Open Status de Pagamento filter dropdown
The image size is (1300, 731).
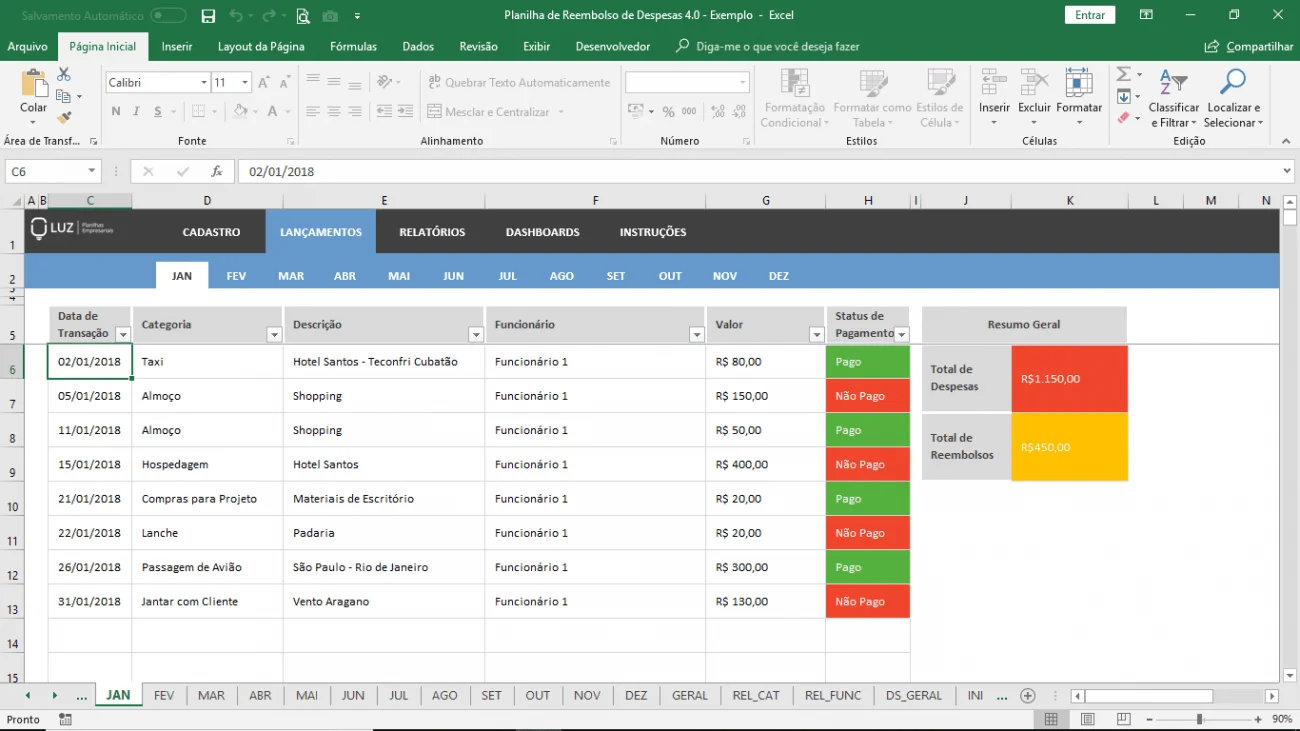[901, 335]
